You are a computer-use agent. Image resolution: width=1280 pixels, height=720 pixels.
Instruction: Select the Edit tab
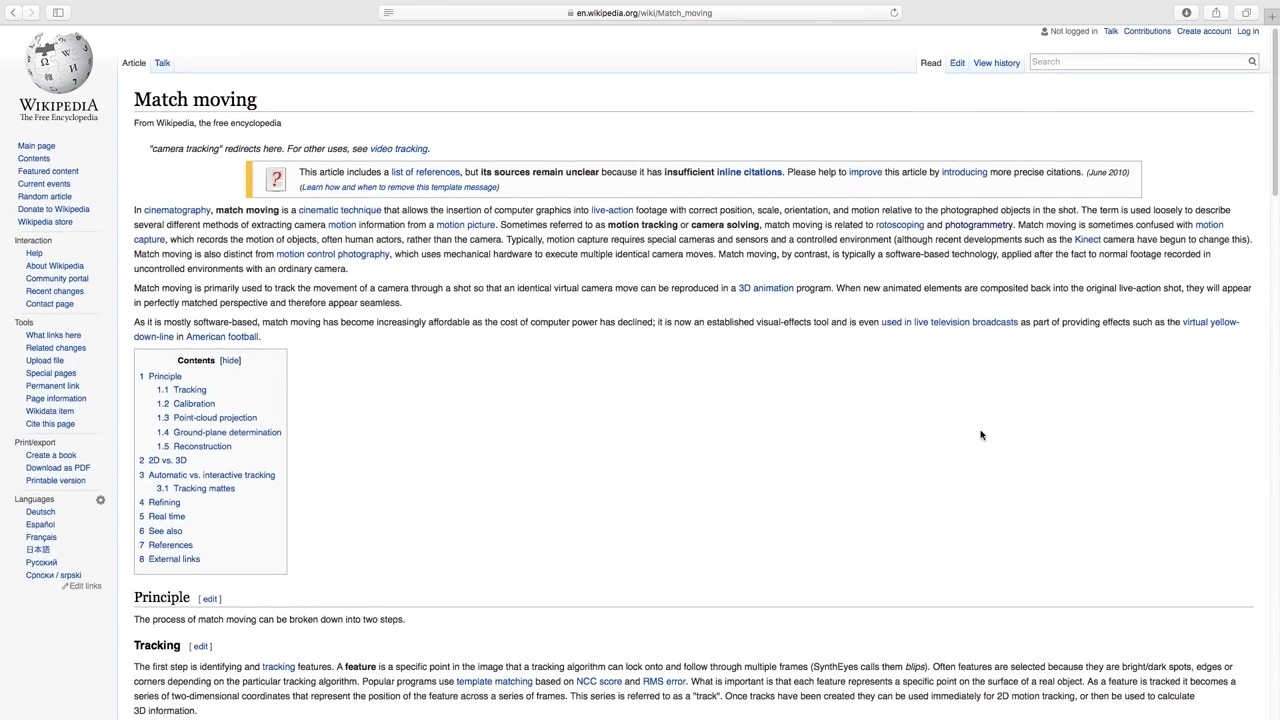click(957, 63)
